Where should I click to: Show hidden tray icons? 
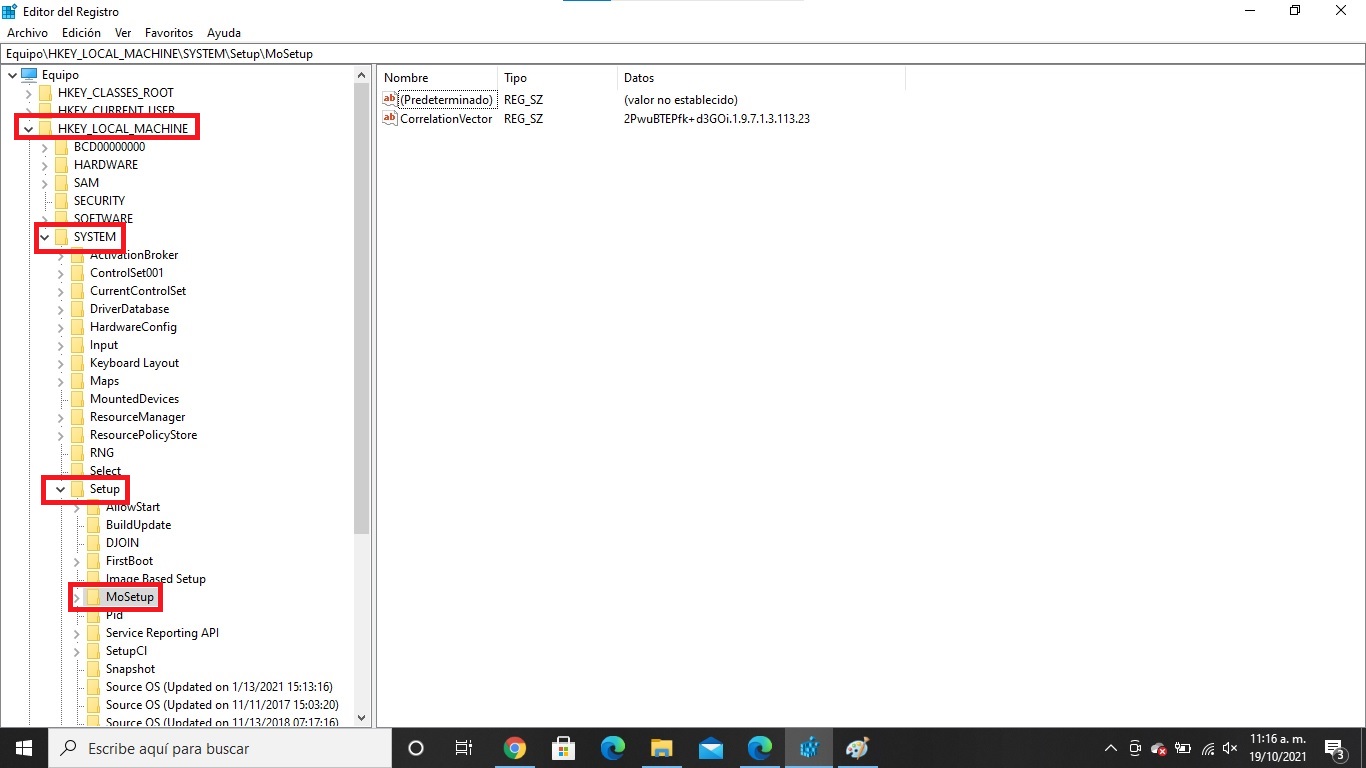point(1110,747)
